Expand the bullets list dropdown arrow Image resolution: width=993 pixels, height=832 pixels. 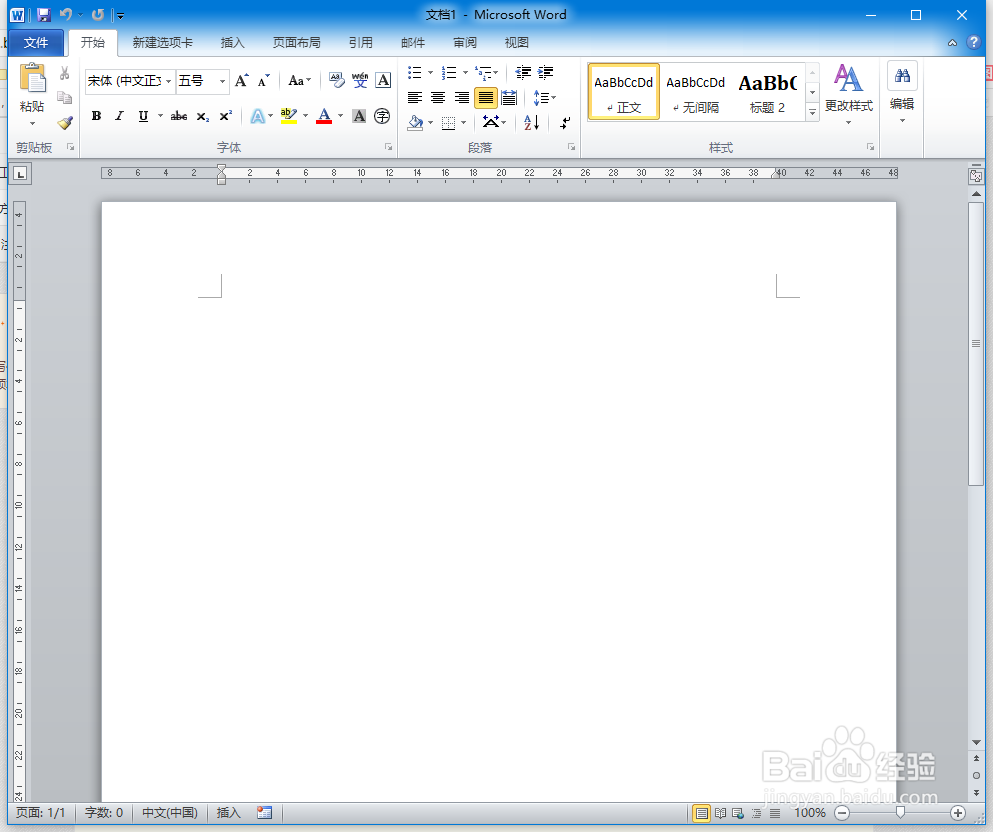pyautogui.click(x=431, y=72)
